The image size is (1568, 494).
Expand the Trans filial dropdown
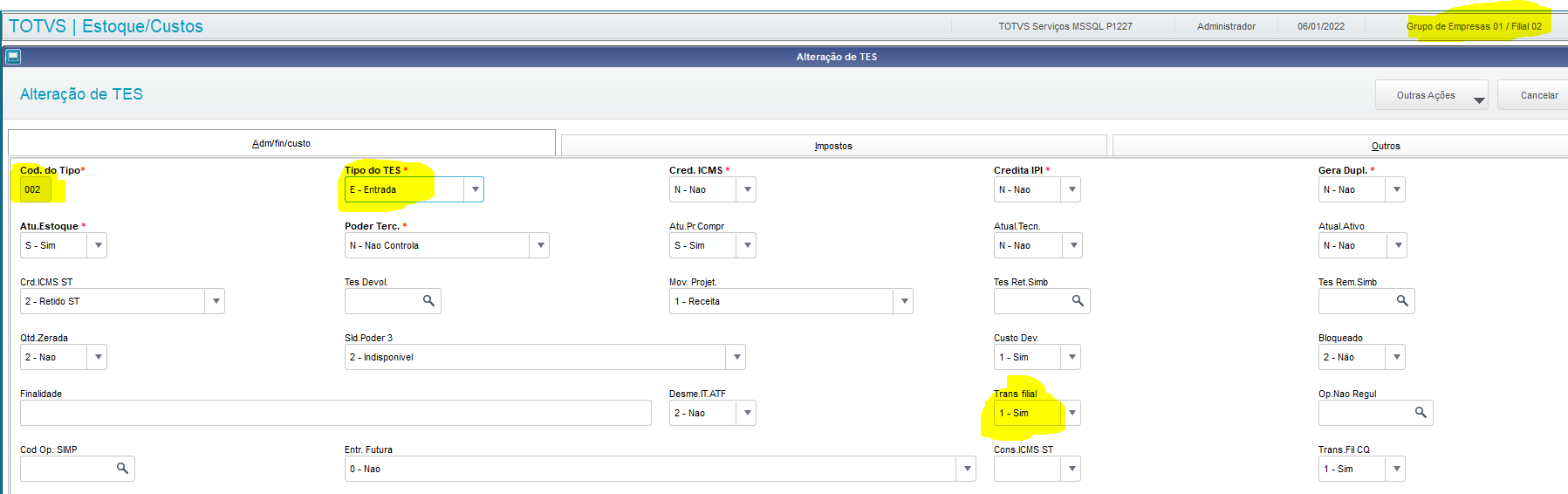click(x=1071, y=413)
